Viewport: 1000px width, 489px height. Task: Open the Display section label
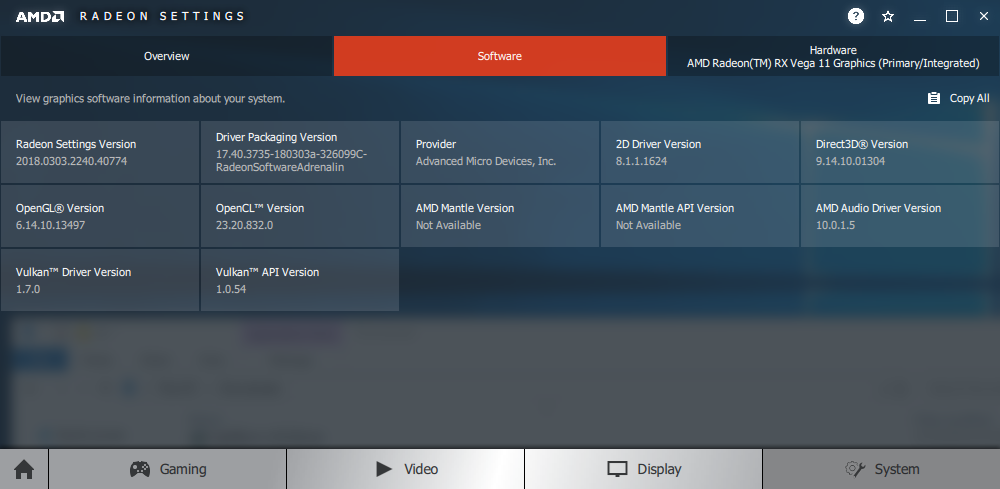click(659, 469)
